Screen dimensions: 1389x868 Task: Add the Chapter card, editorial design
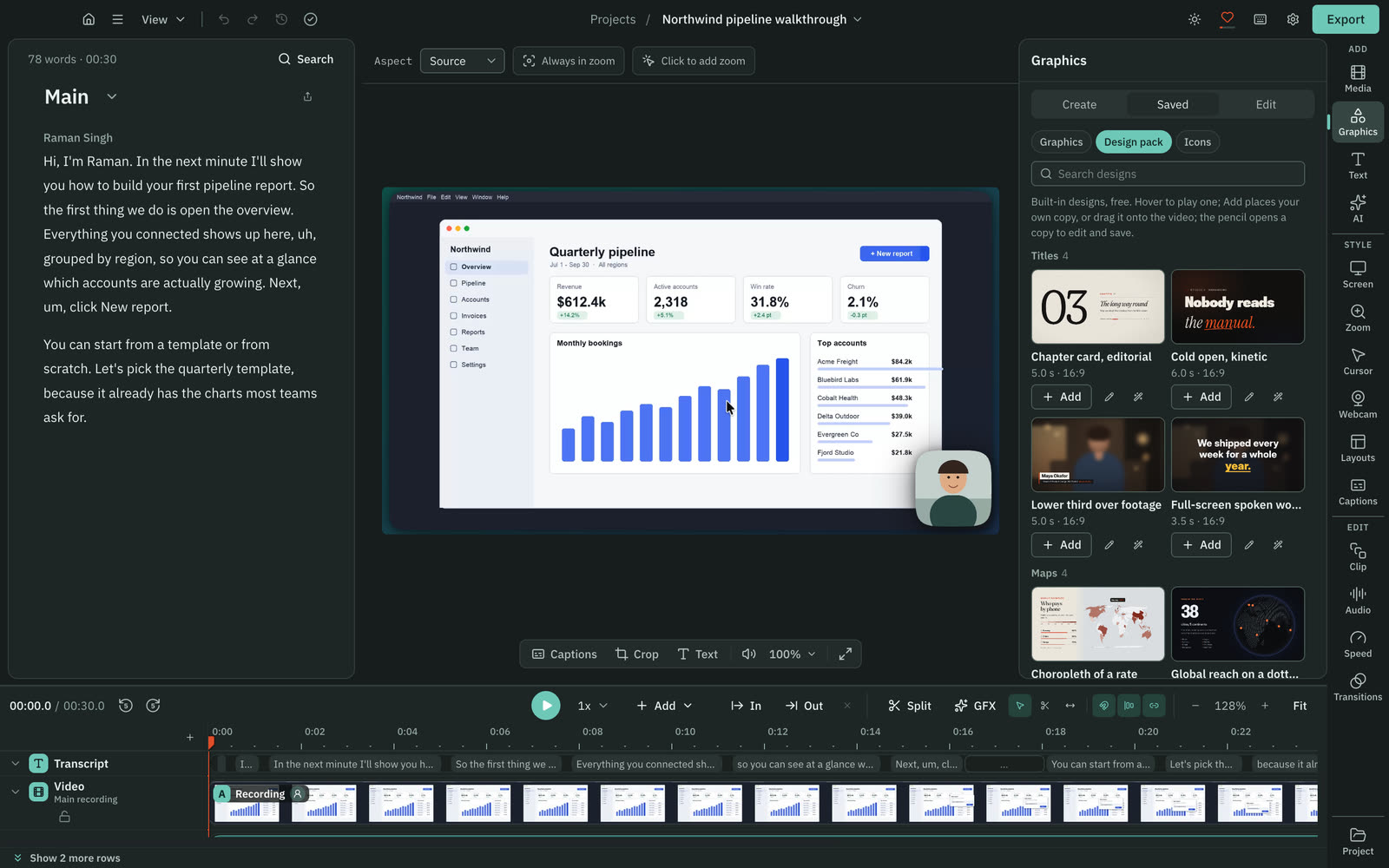1062,397
